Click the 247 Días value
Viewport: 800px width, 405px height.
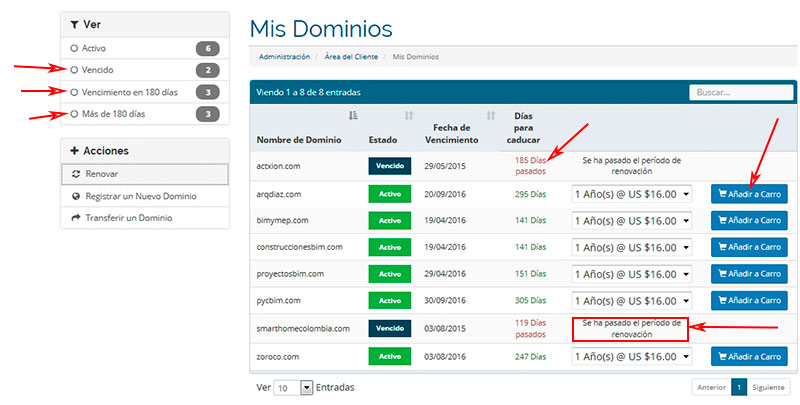point(531,357)
